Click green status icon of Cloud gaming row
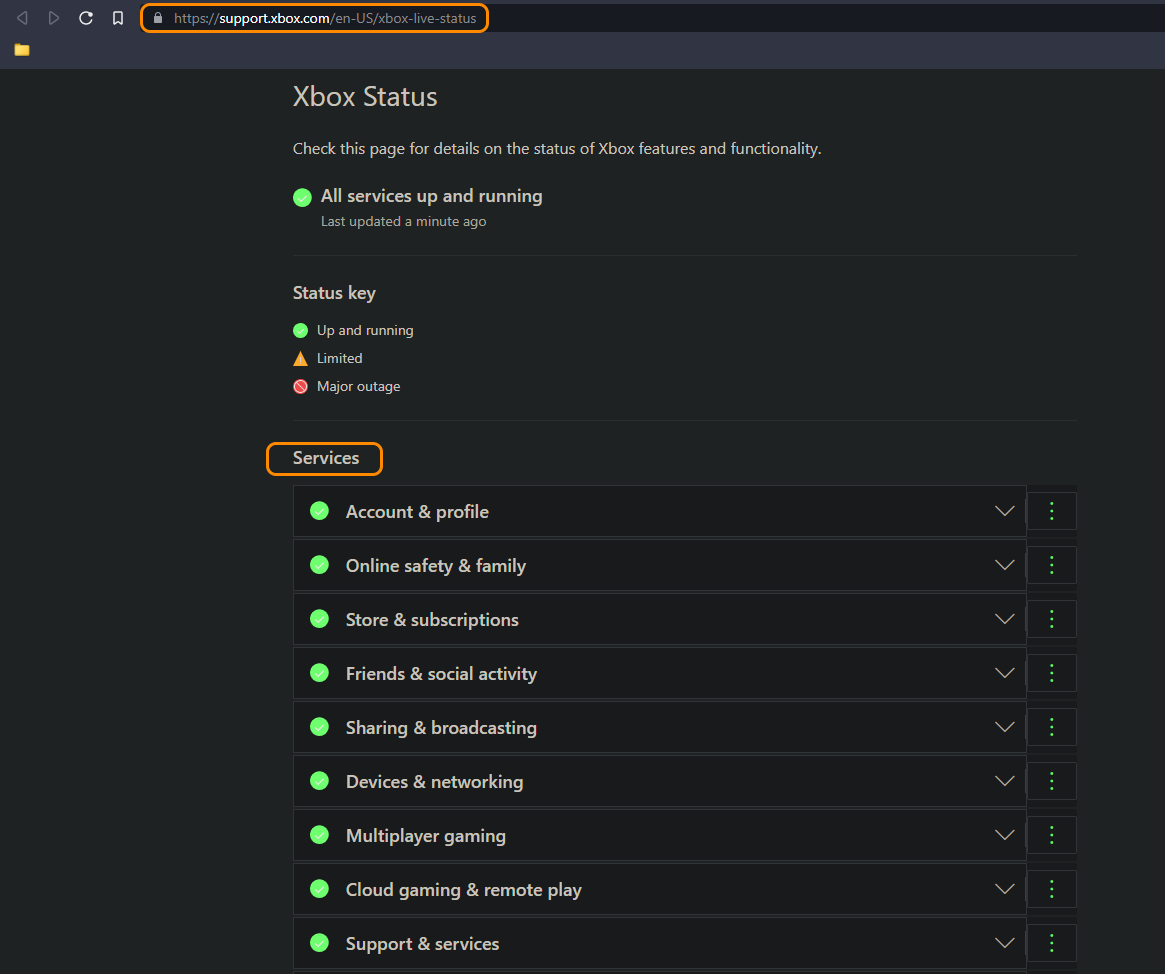This screenshot has height=974, width=1165. click(319, 889)
